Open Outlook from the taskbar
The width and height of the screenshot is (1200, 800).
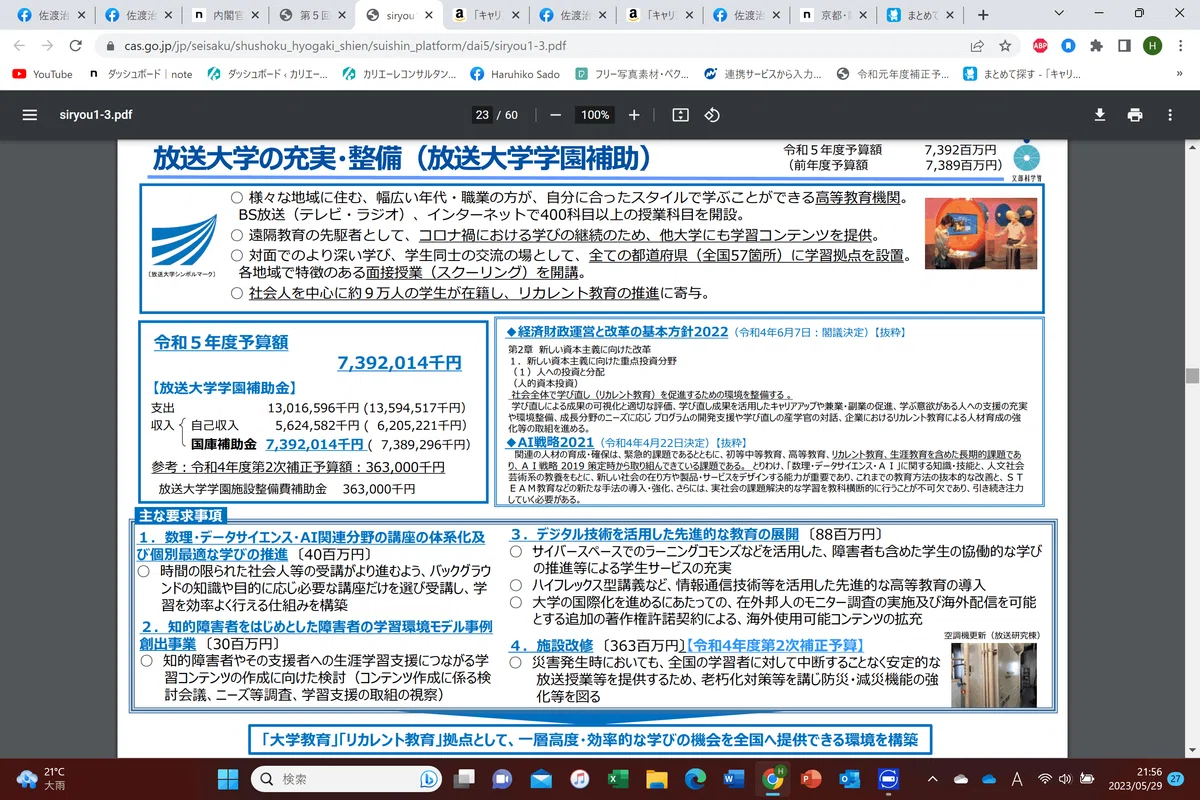(849, 779)
